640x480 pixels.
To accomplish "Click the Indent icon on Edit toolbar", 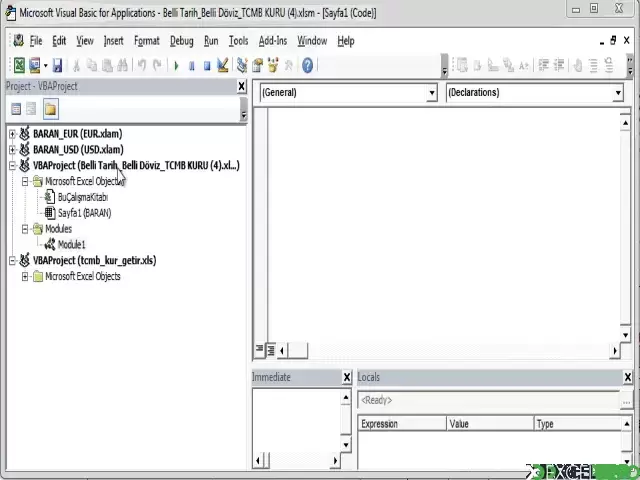I will point(543,65).
